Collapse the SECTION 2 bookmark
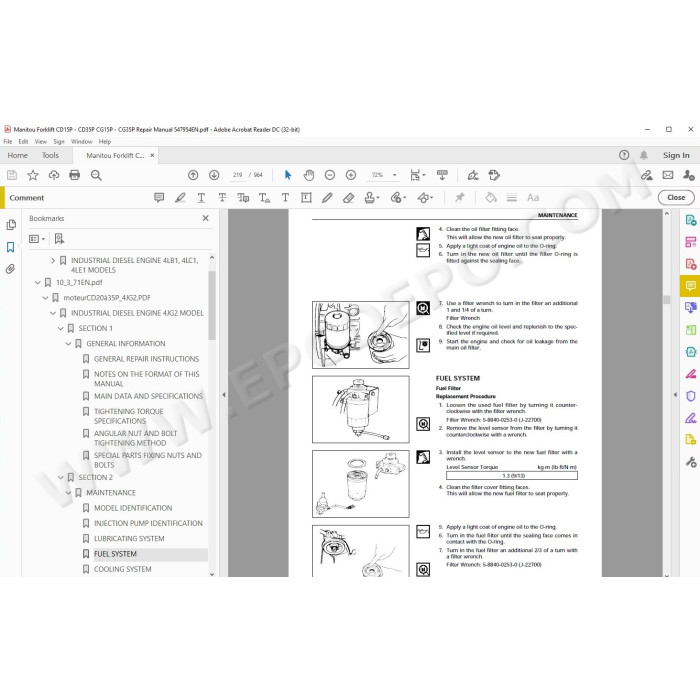 coord(61,477)
